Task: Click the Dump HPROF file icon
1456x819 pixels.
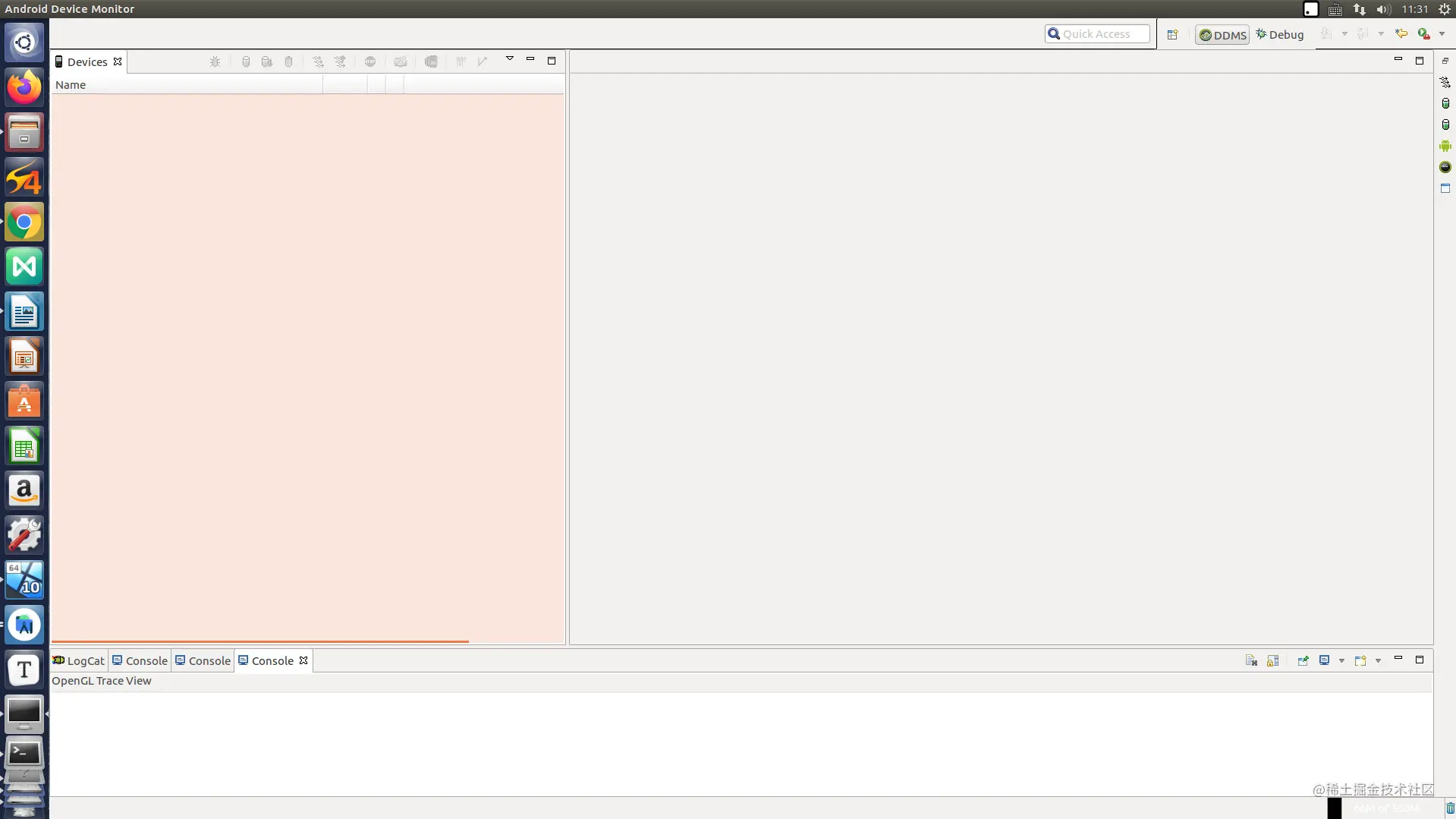Action: [x=267, y=61]
